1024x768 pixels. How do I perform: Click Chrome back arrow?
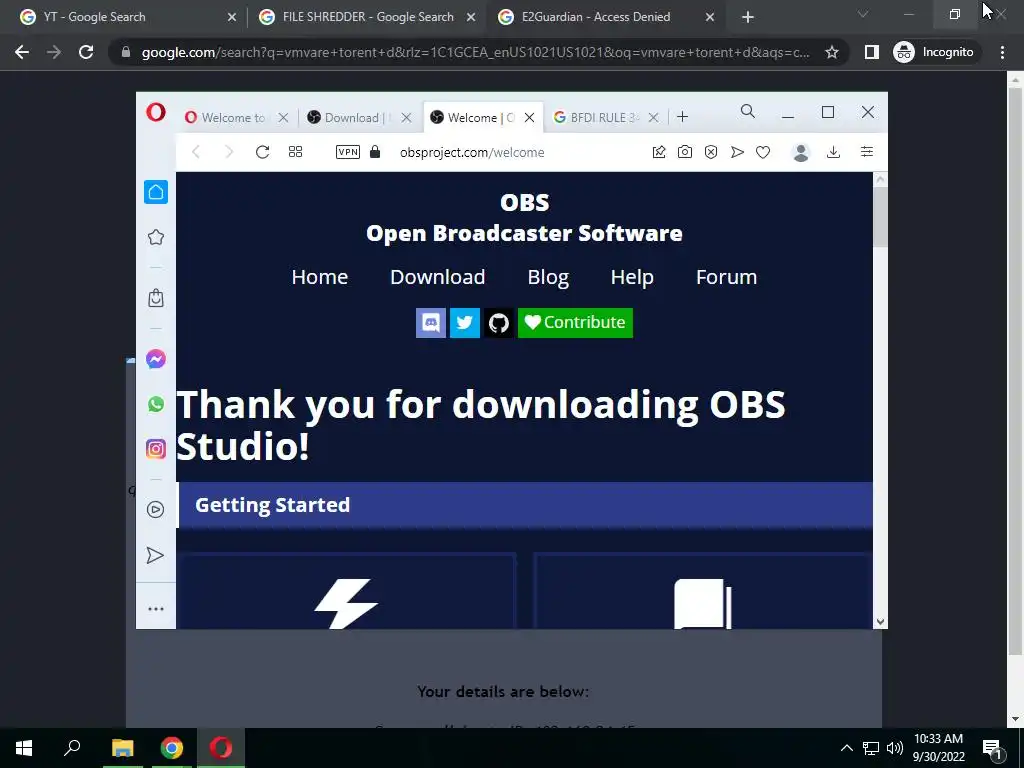point(22,52)
